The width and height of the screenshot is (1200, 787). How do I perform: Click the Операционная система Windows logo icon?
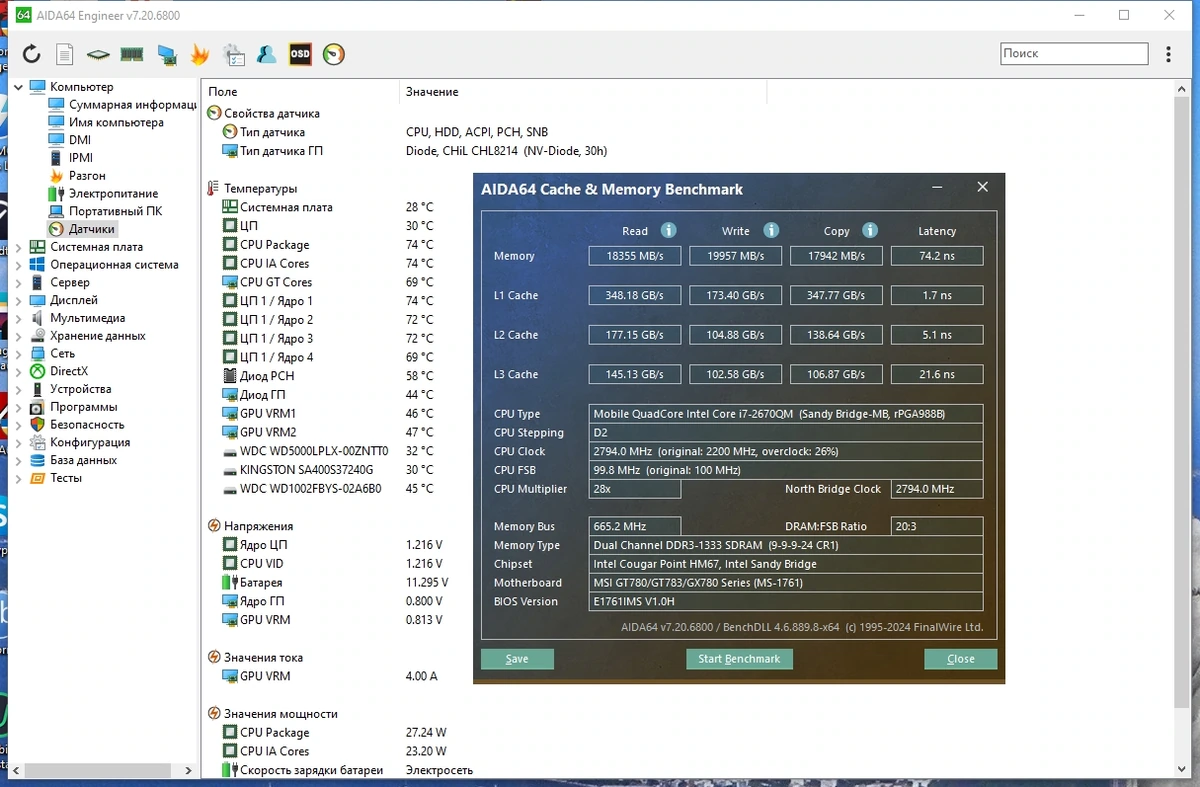pos(37,265)
